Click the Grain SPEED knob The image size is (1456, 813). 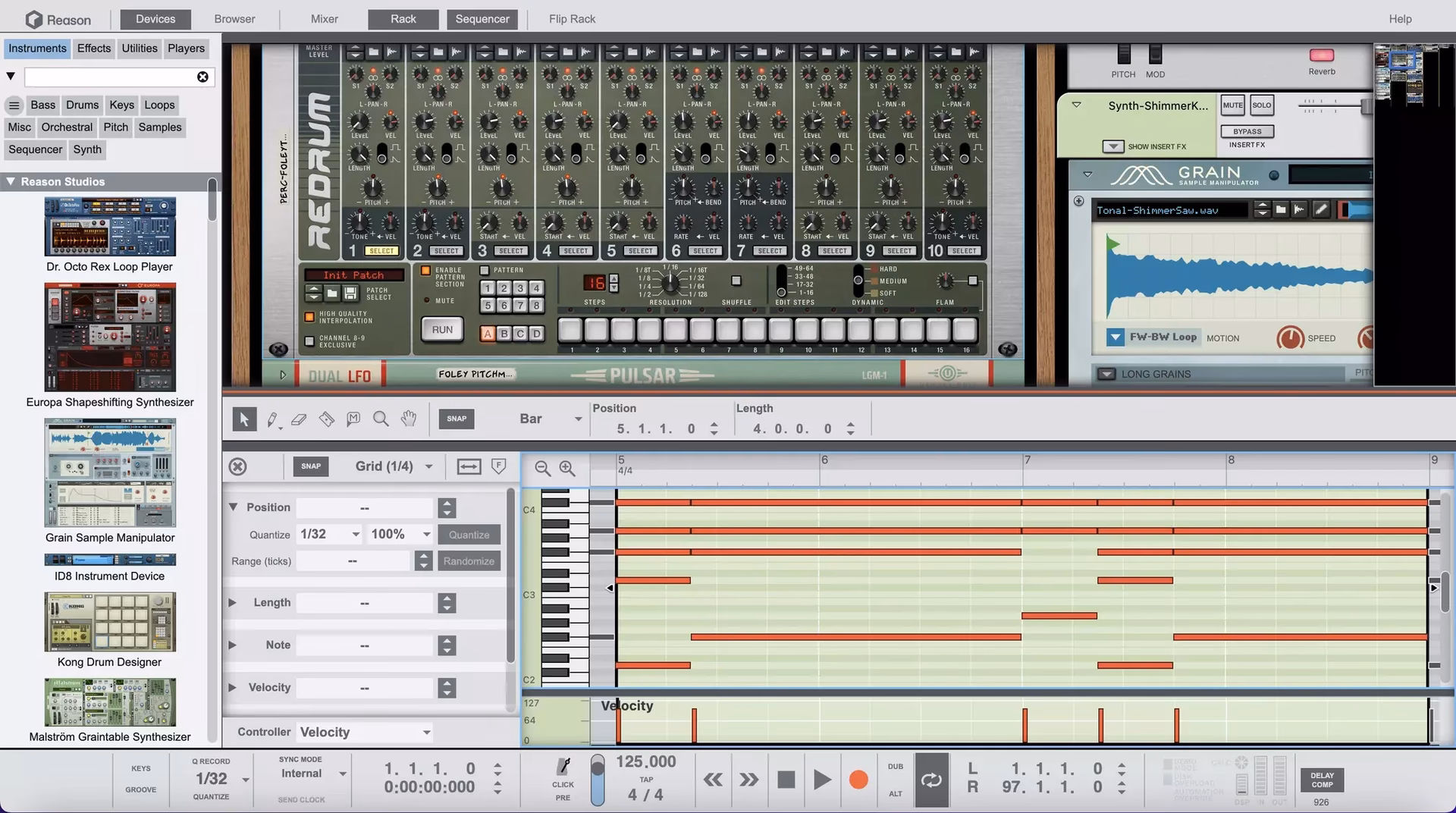1290,337
